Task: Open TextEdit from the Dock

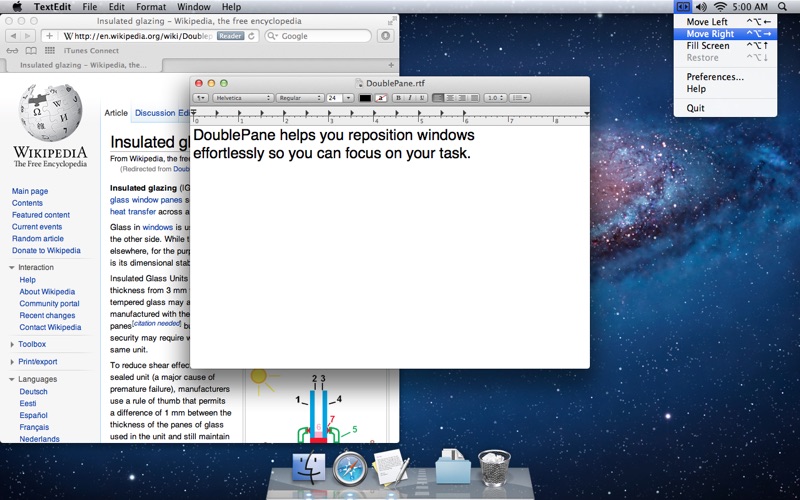Action: tap(390, 466)
